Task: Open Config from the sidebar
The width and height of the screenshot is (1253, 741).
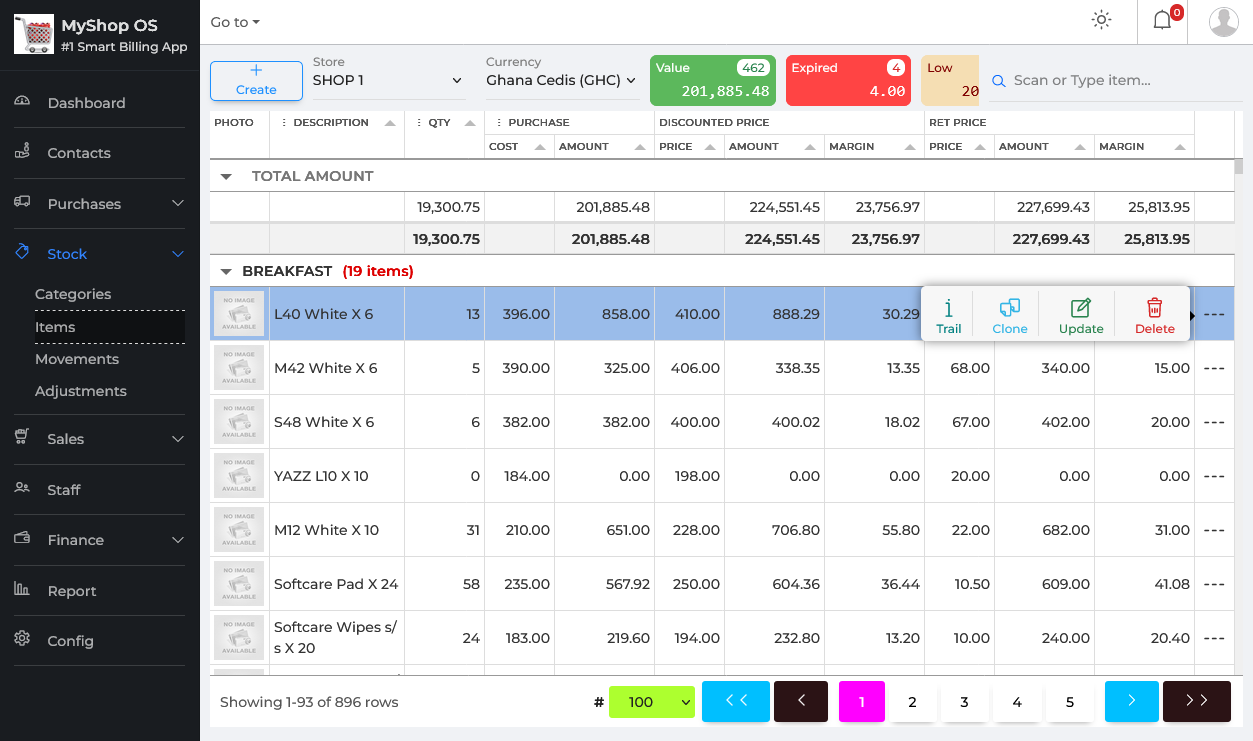Action: 70,641
